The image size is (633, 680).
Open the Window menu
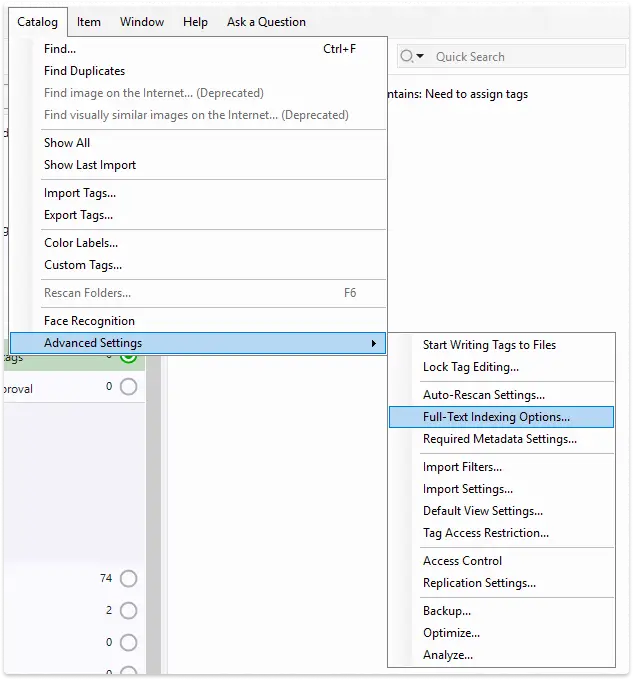click(142, 22)
